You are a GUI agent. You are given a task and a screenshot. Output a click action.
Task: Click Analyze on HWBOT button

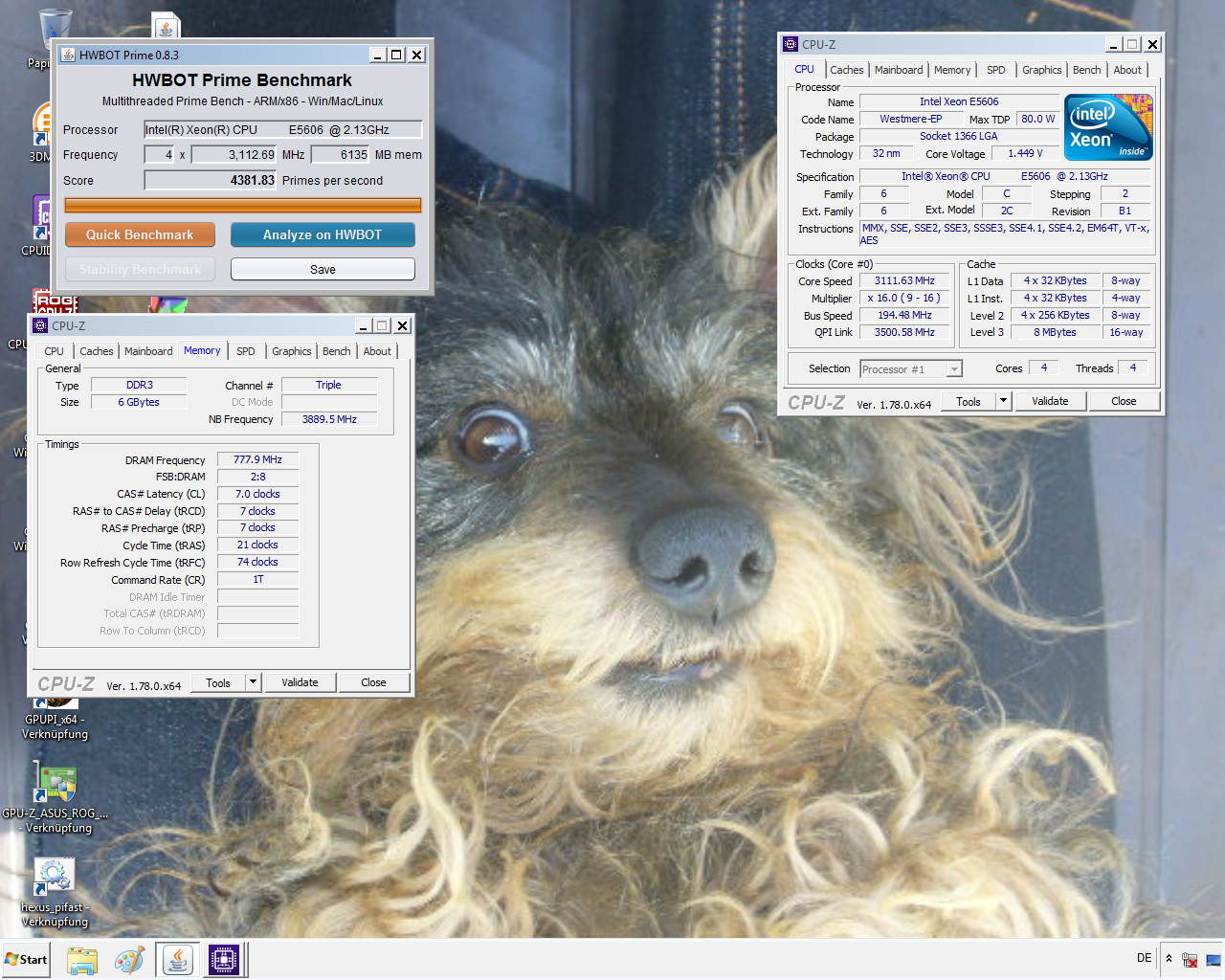[x=323, y=234]
